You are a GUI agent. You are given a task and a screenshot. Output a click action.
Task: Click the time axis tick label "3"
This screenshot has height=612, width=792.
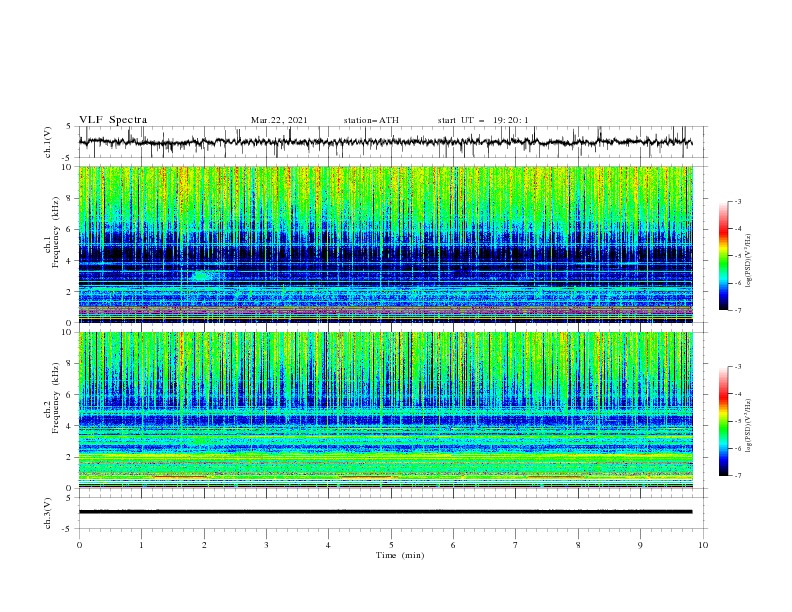(x=266, y=545)
